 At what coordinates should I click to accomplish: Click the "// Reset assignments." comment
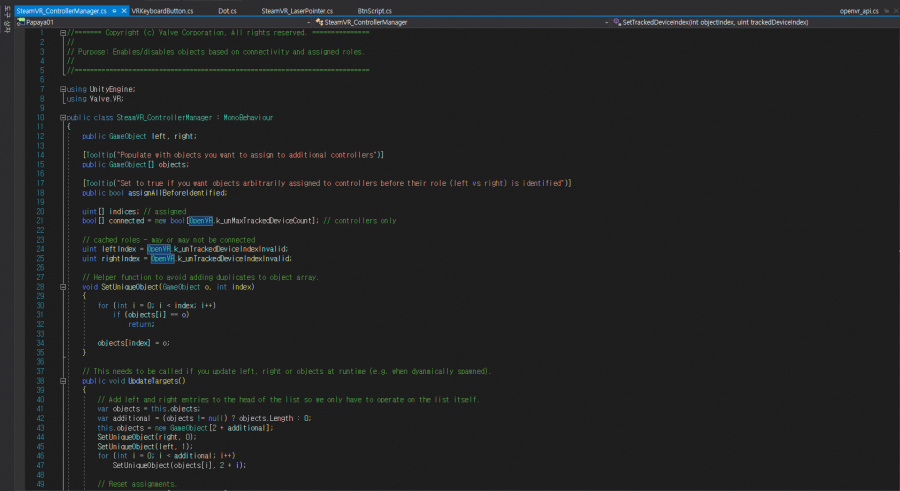pyautogui.click(x=137, y=484)
